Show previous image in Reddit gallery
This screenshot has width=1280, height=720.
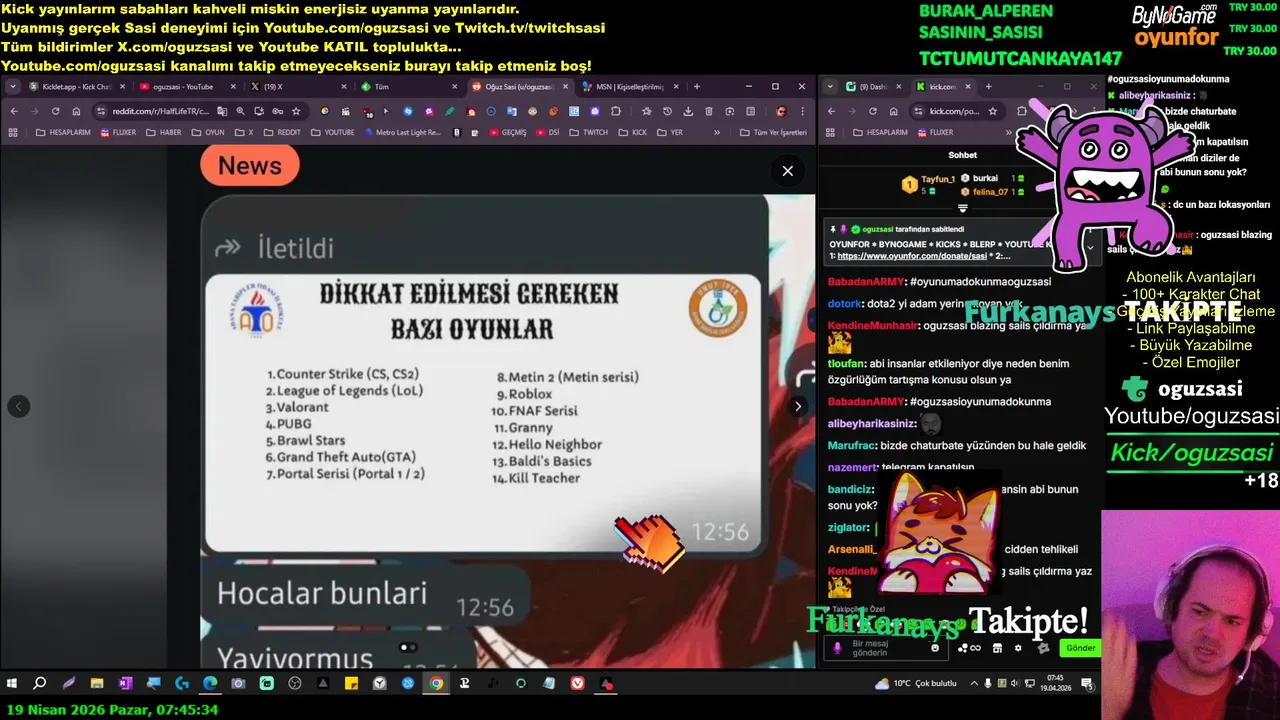(x=18, y=406)
